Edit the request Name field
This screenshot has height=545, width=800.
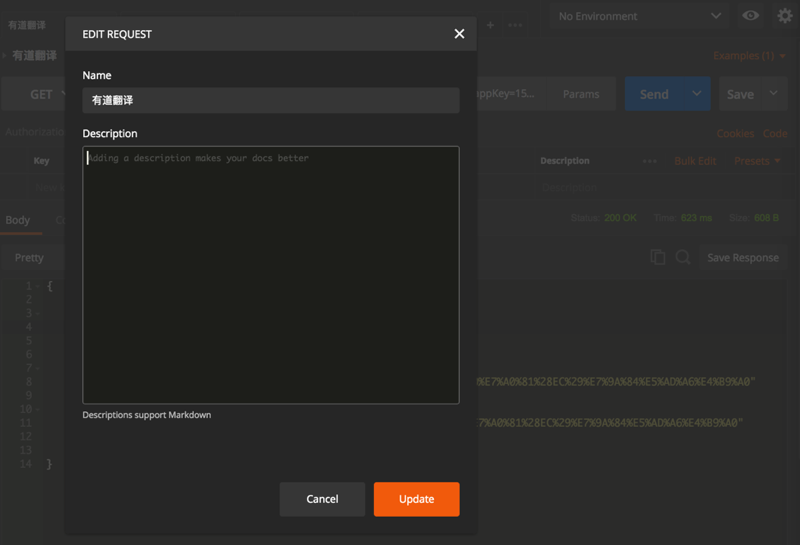(x=271, y=100)
